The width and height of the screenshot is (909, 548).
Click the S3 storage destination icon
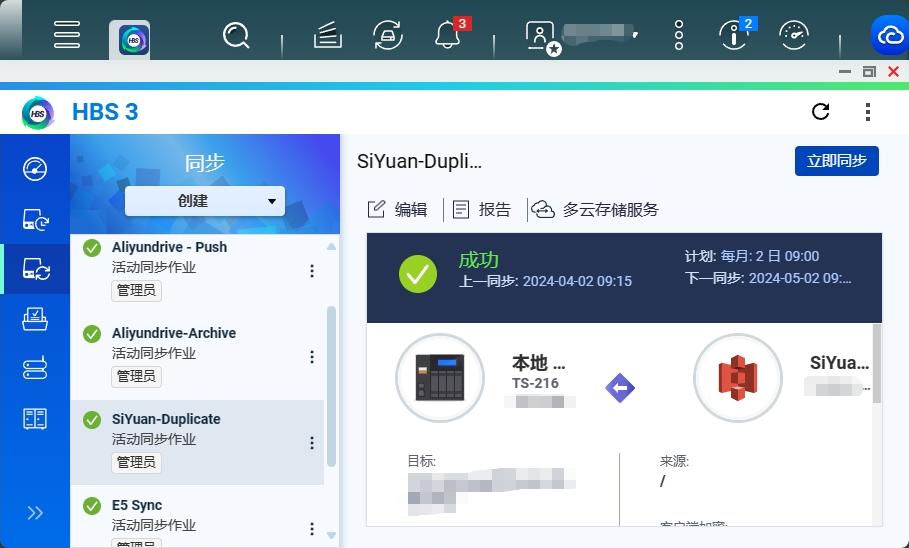(x=737, y=378)
